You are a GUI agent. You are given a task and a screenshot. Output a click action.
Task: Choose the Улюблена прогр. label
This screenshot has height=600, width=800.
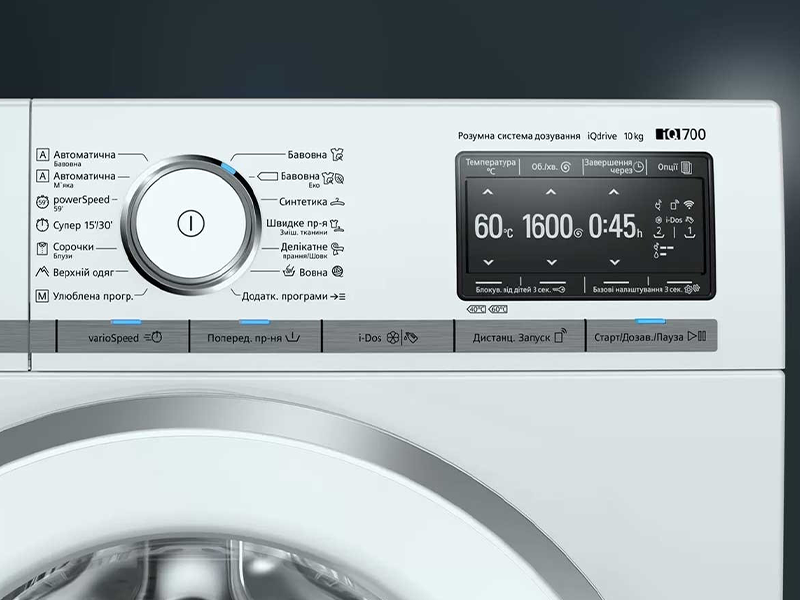pyautogui.click(x=93, y=296)
